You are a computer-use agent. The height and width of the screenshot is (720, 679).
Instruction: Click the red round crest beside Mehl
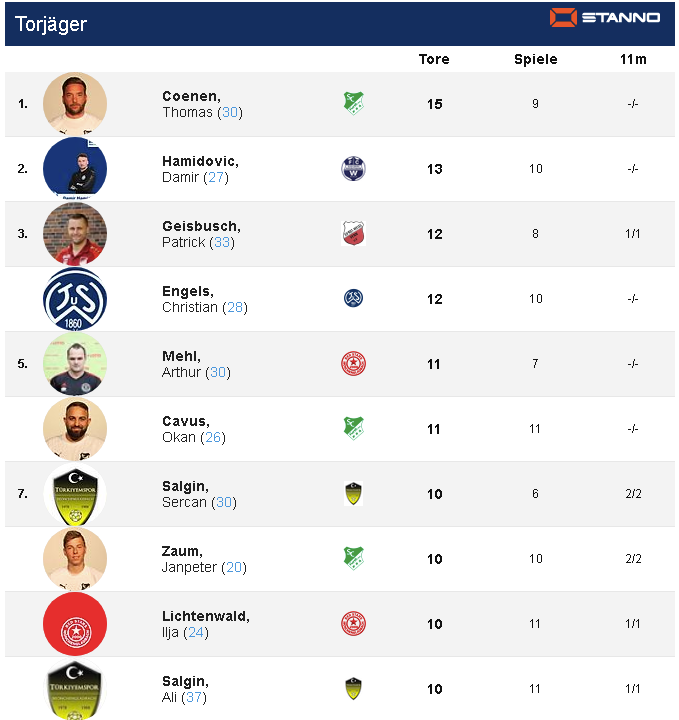pyautogui.click(x=354, y=364)
